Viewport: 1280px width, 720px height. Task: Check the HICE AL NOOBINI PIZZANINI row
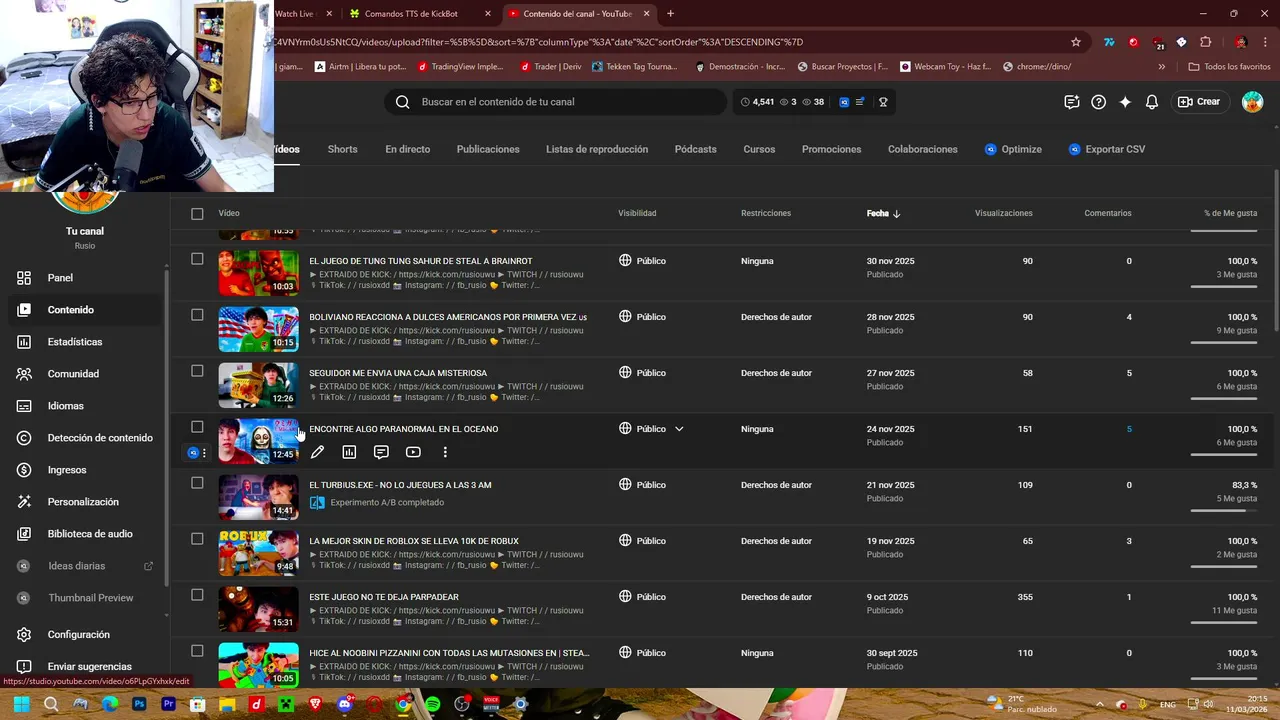(197, 651)
